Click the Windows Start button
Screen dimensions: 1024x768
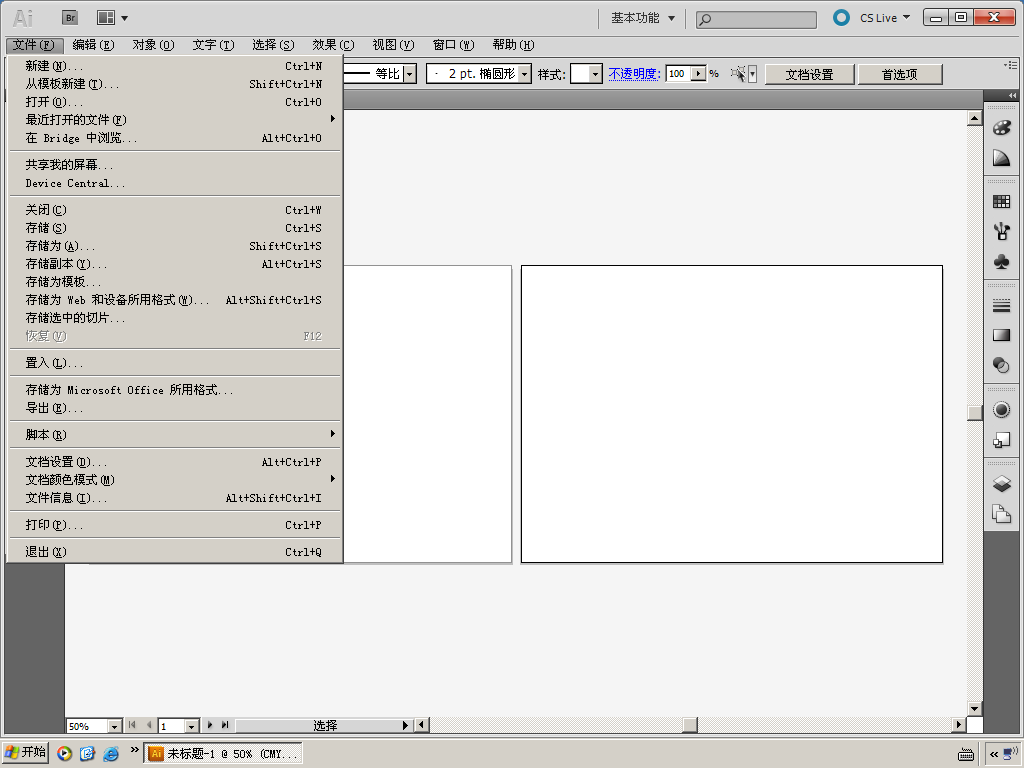(x=25, y=752)
